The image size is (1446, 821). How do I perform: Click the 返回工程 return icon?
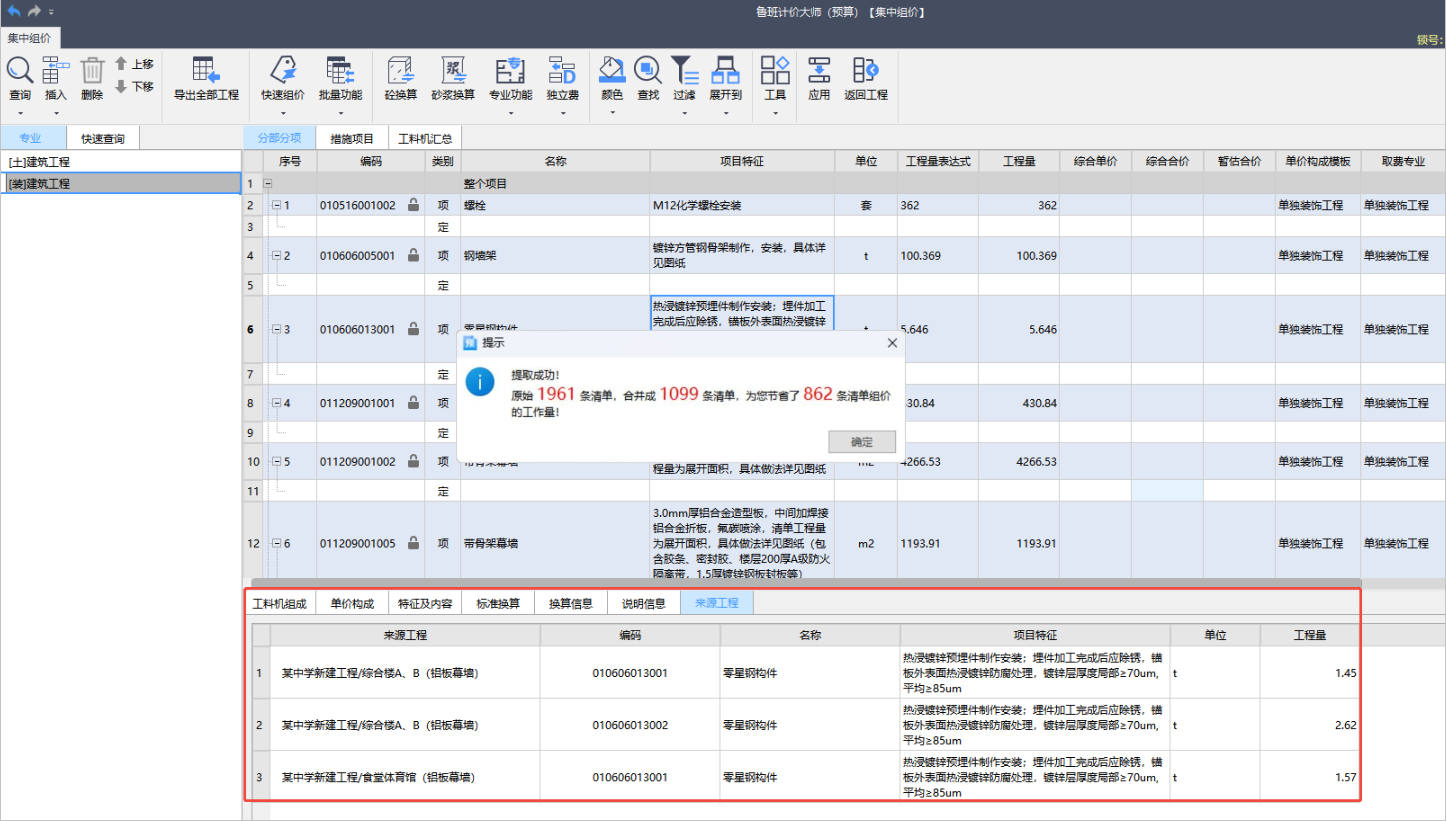coord(865,71)
